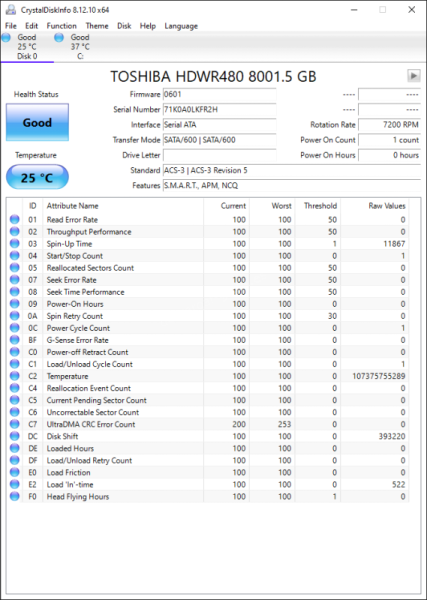The height and width of the screenshot is (600, 427).
Task: Click the Read Error Rate status orb
Action: tap(15, 220)
